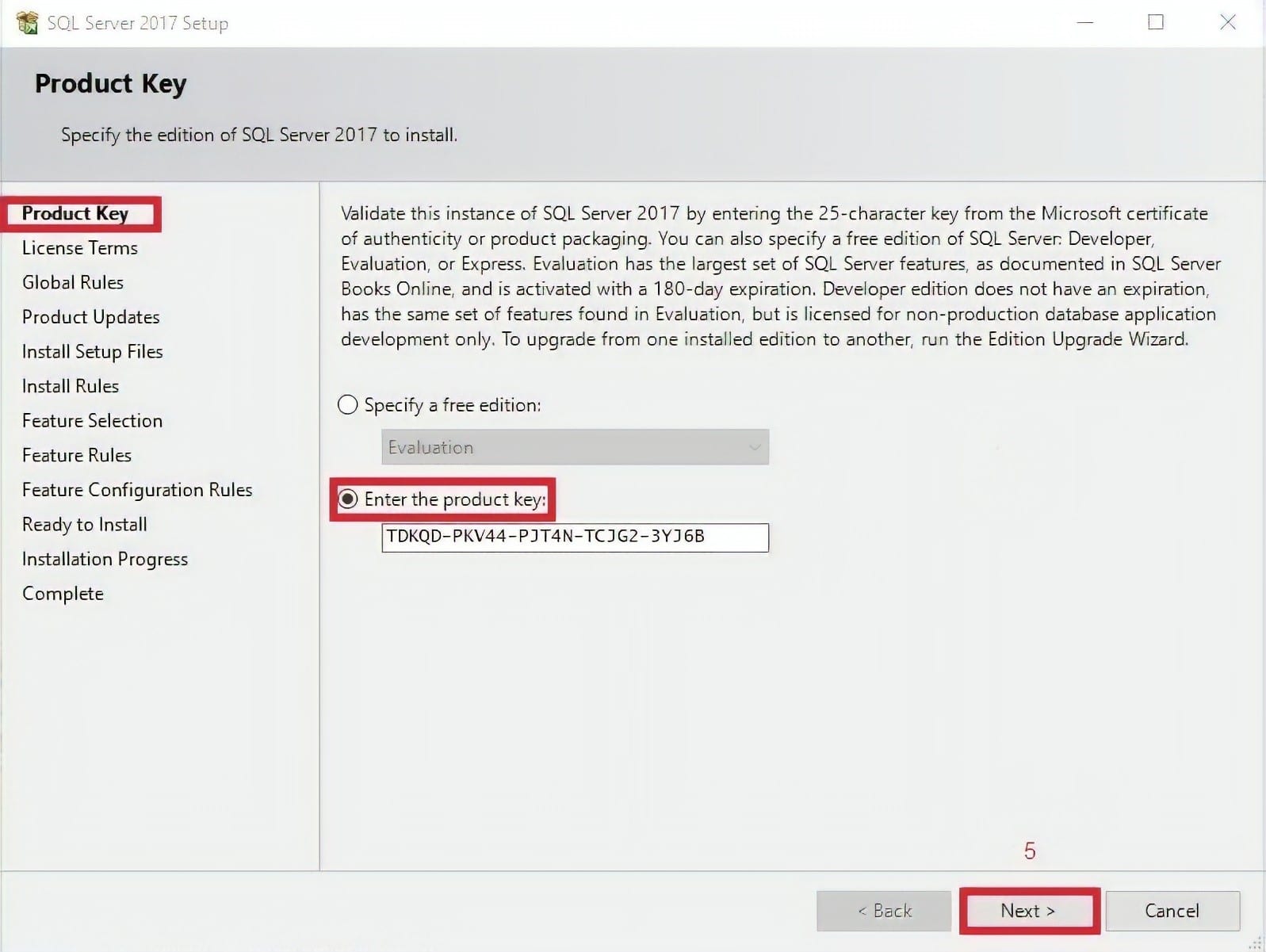Click the SQL Server Setup title bar icon
The image size is (1266, 952).
tap(26, 22)
